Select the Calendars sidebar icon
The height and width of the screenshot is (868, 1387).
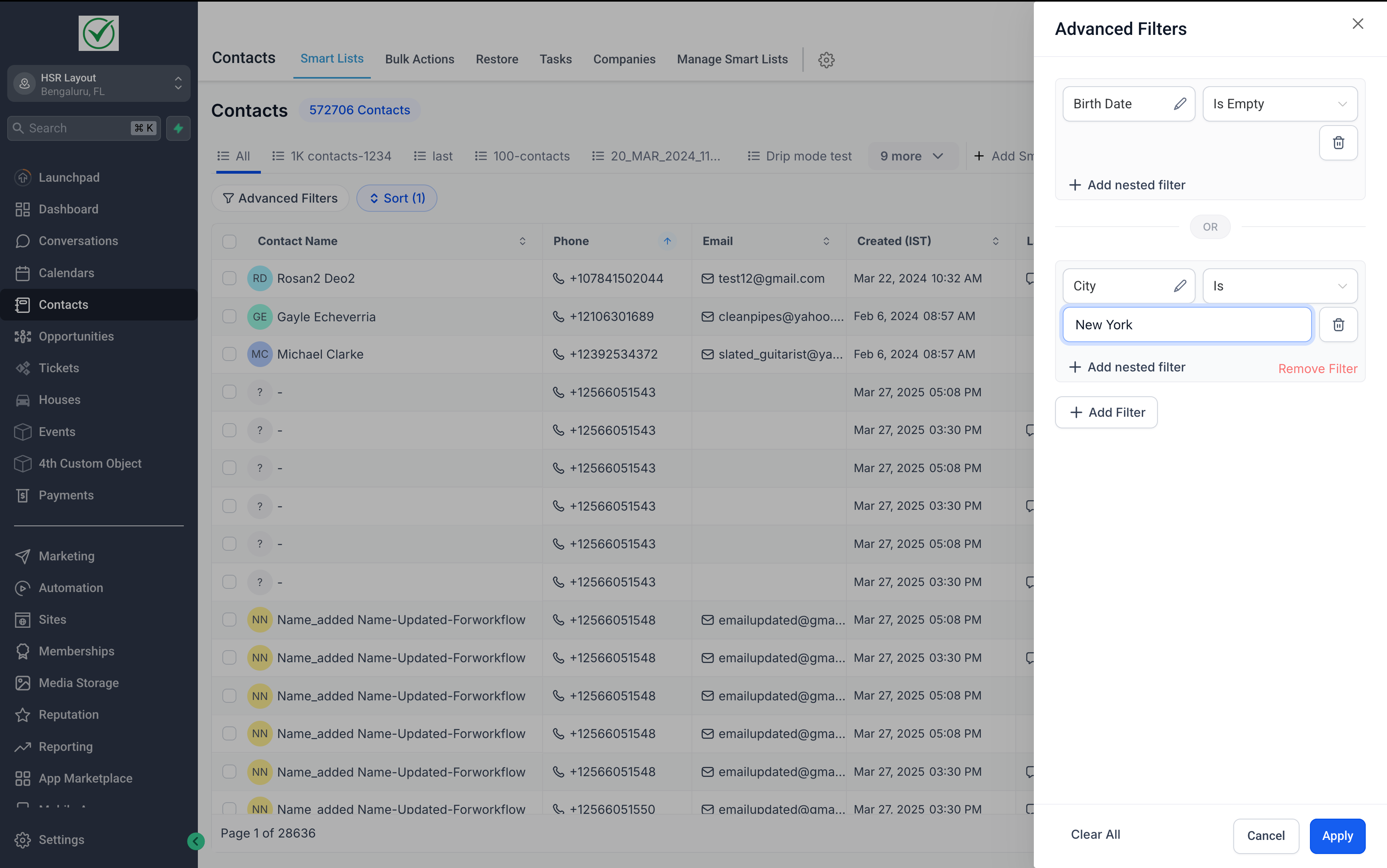click(23, 273)
